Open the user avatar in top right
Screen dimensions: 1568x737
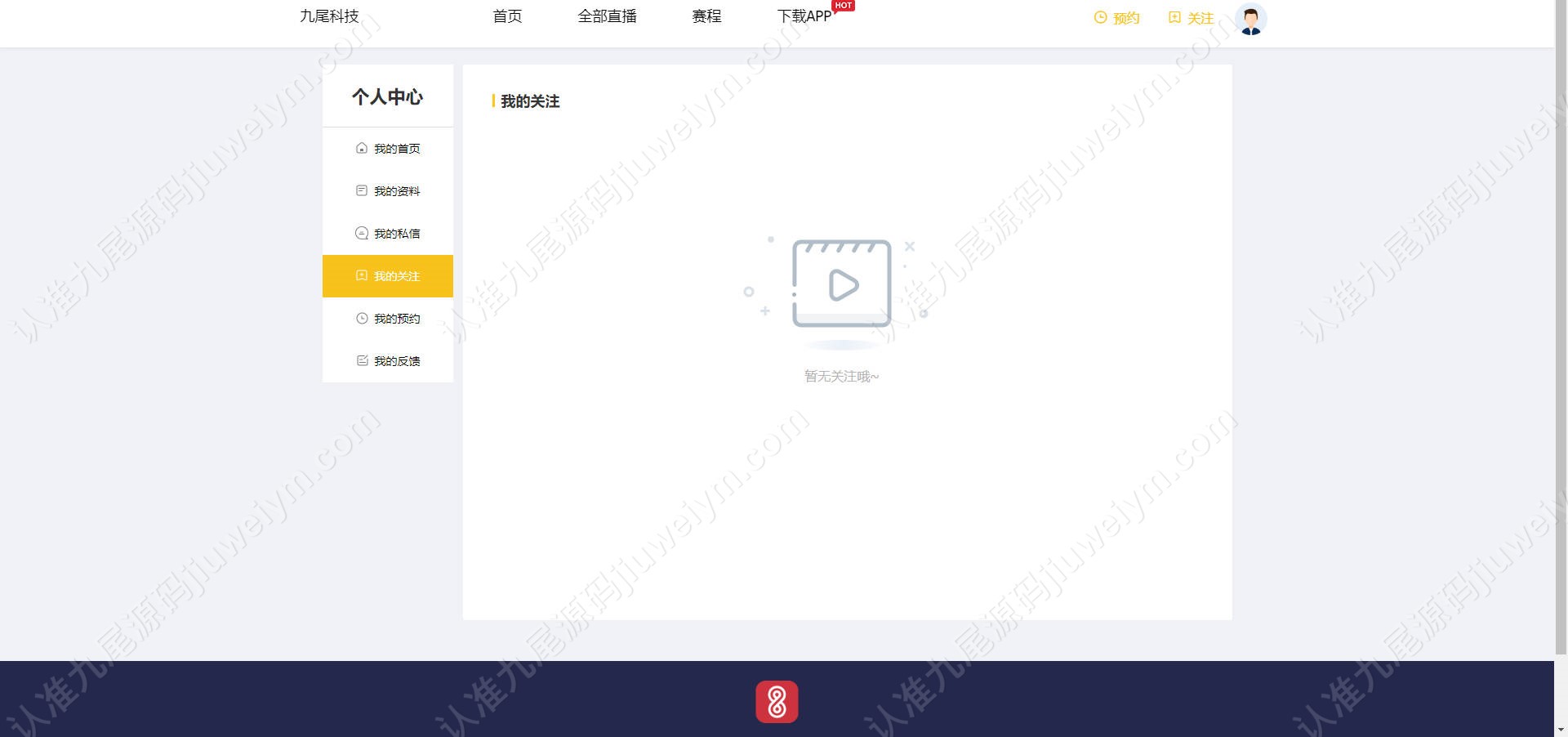pos(1250,19)
